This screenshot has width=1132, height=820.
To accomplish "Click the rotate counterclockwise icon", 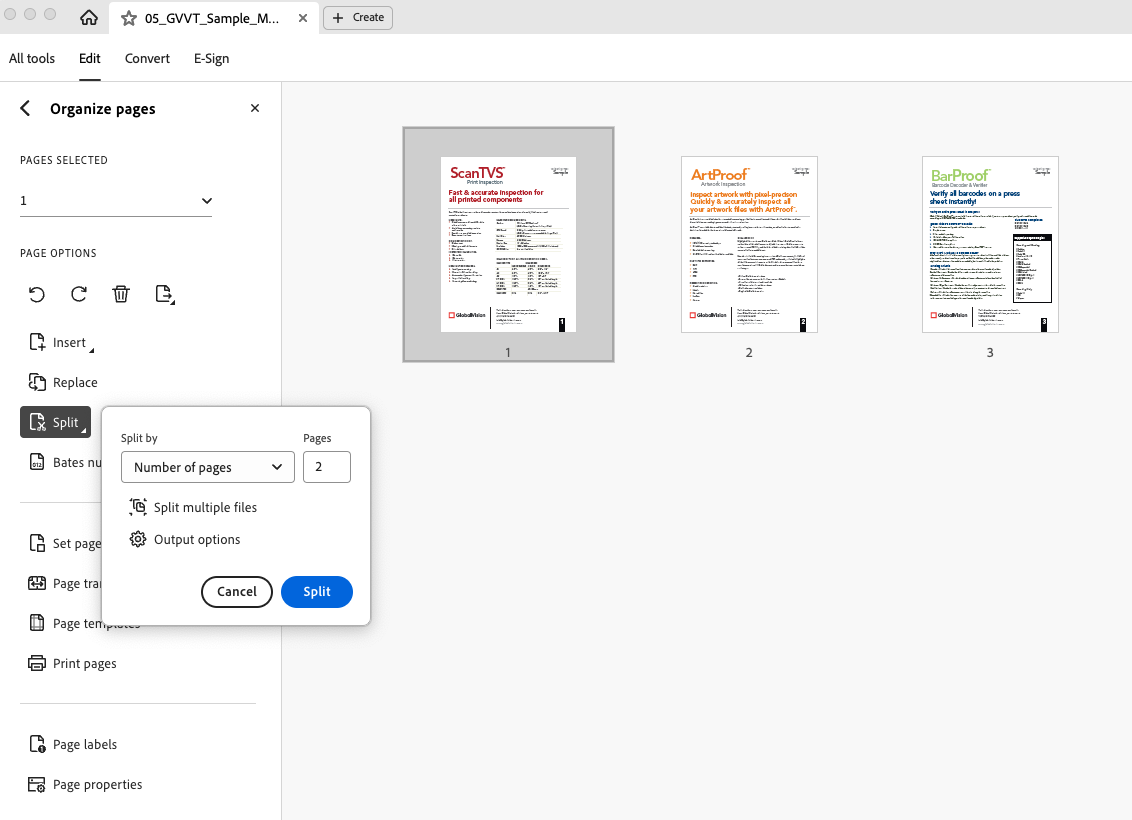I will click(x=37, y=294).
